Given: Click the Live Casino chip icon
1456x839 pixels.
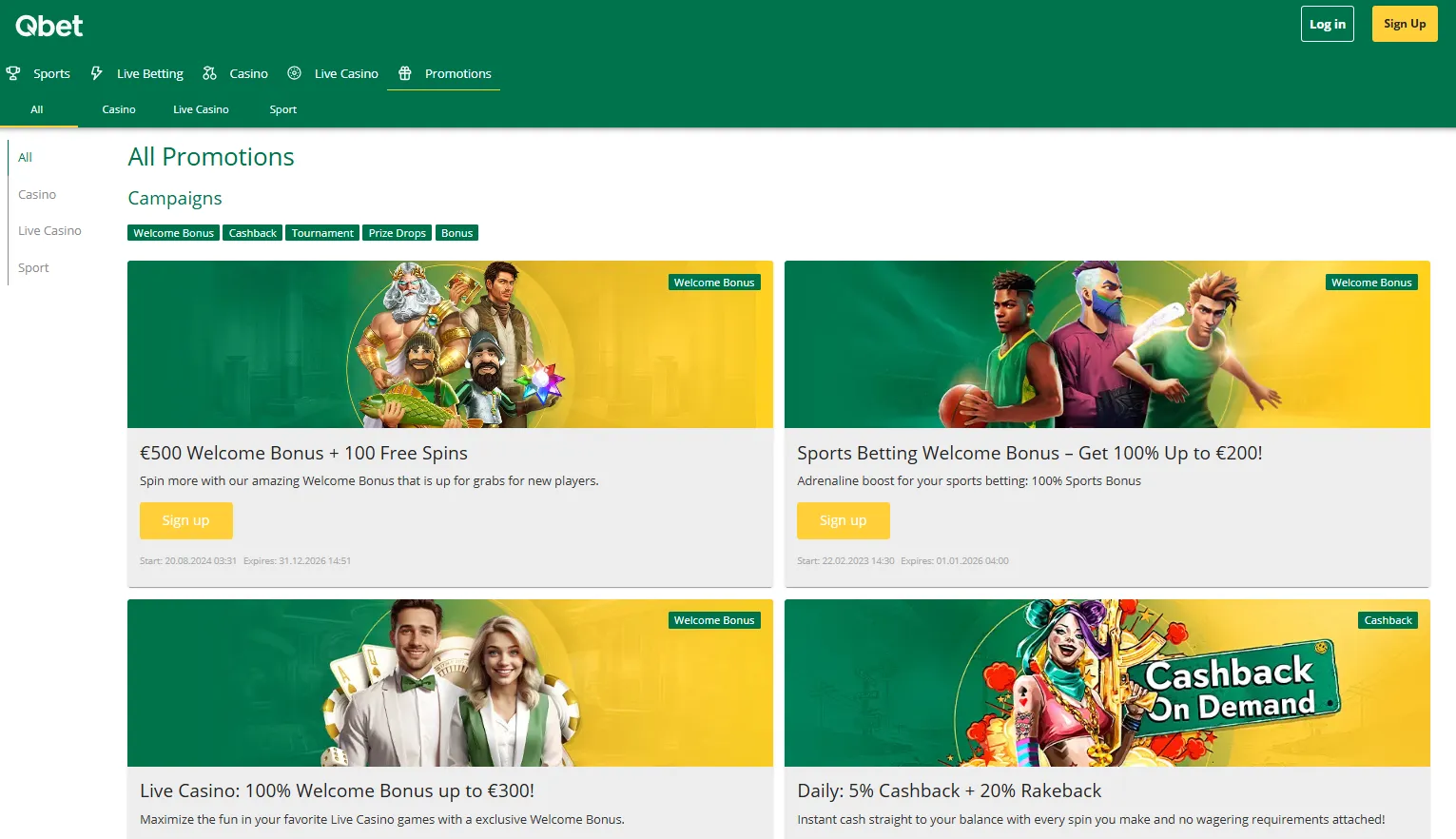Looking at the screenshot, I should pyautogui.click(x=295, y=73).
